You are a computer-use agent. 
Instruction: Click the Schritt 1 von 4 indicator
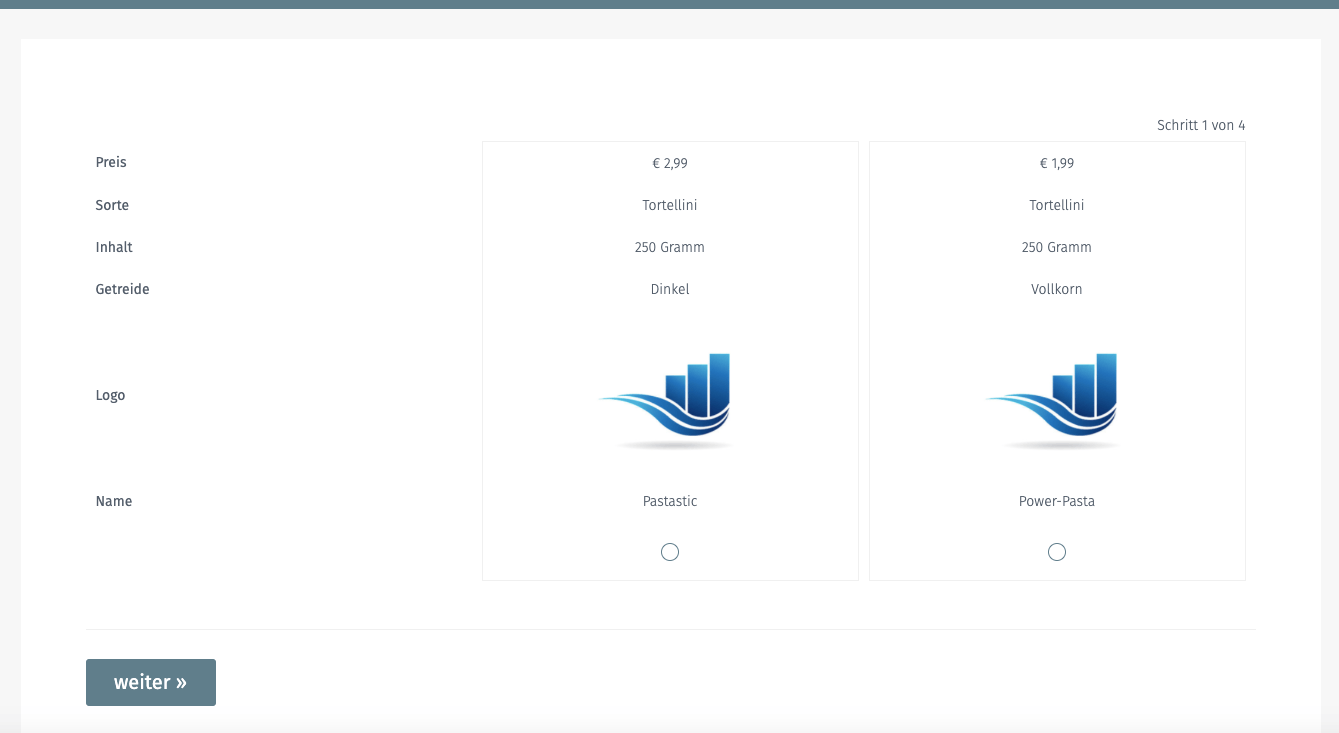click(1201, 125)
